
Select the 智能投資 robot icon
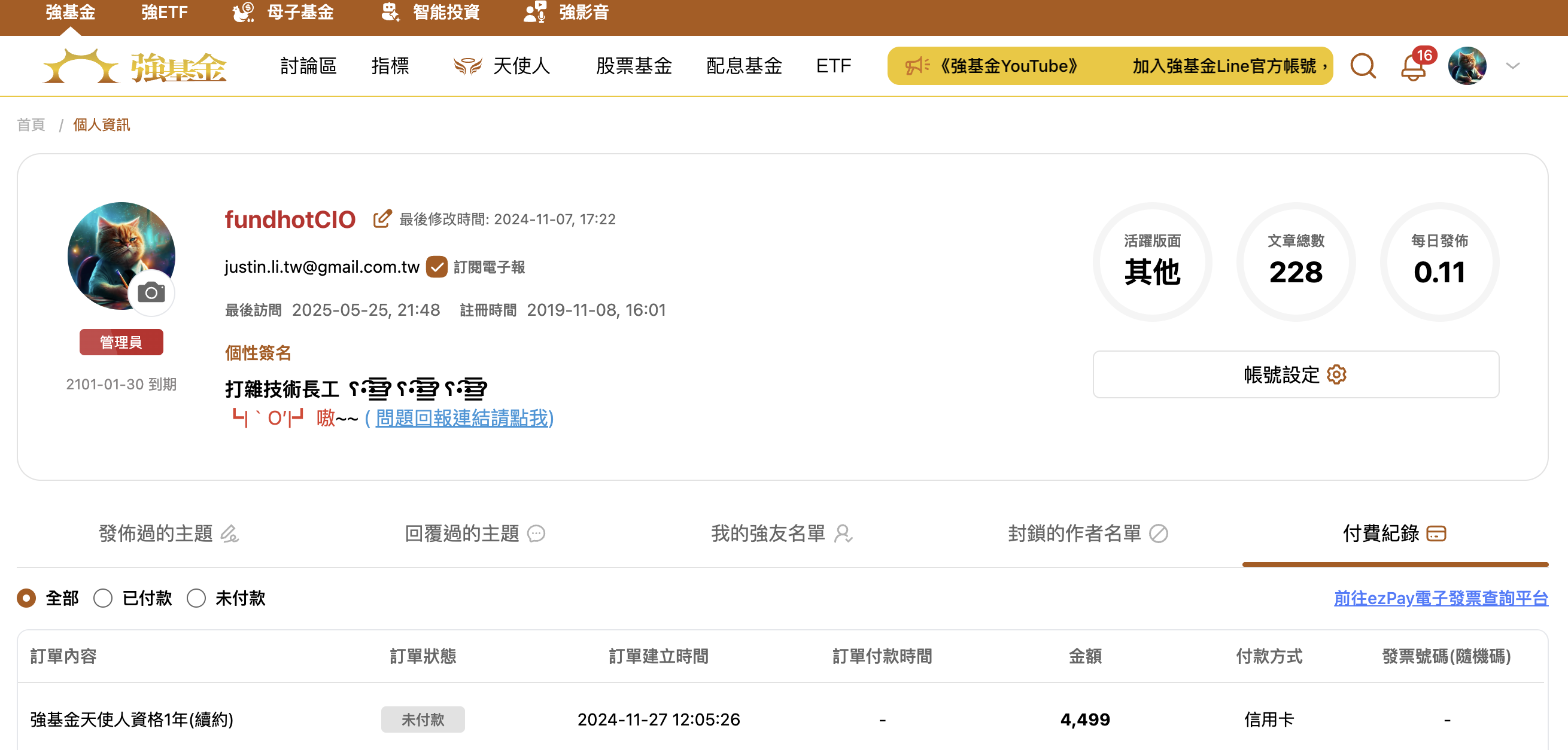point(390,12)
